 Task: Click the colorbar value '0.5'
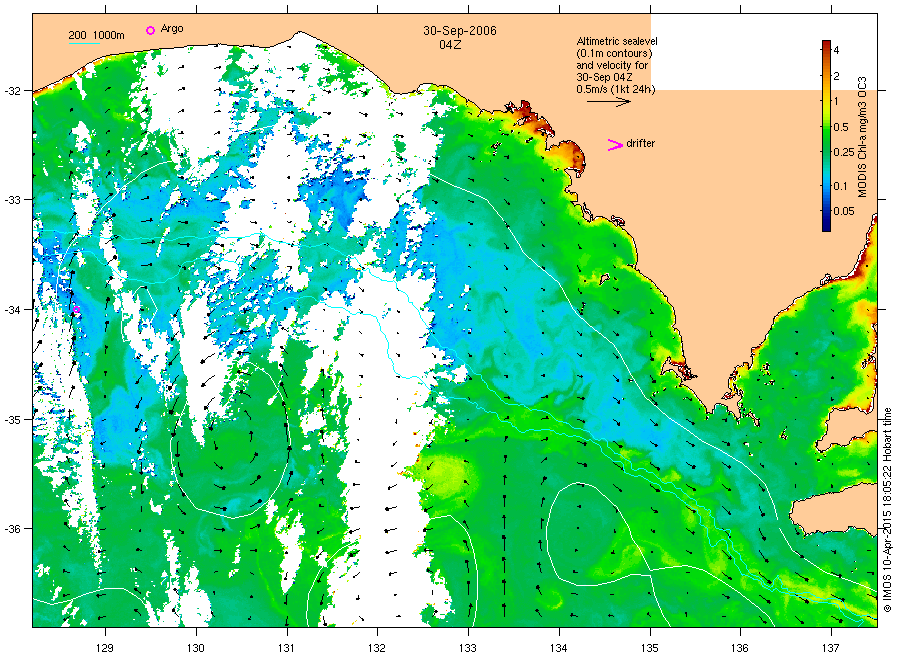click(x=841, y=127)
